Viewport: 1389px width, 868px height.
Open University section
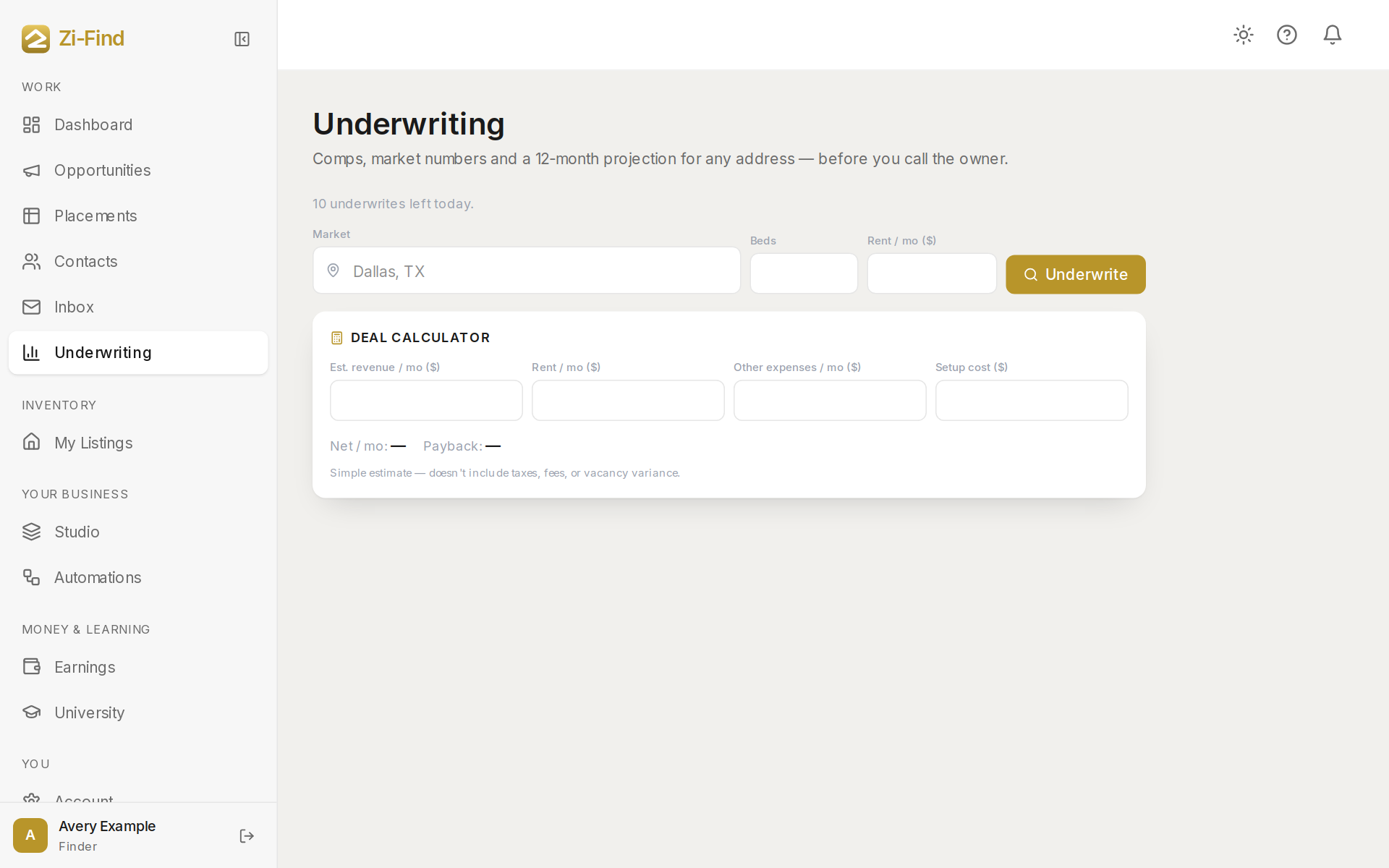[x=138, y=712]
